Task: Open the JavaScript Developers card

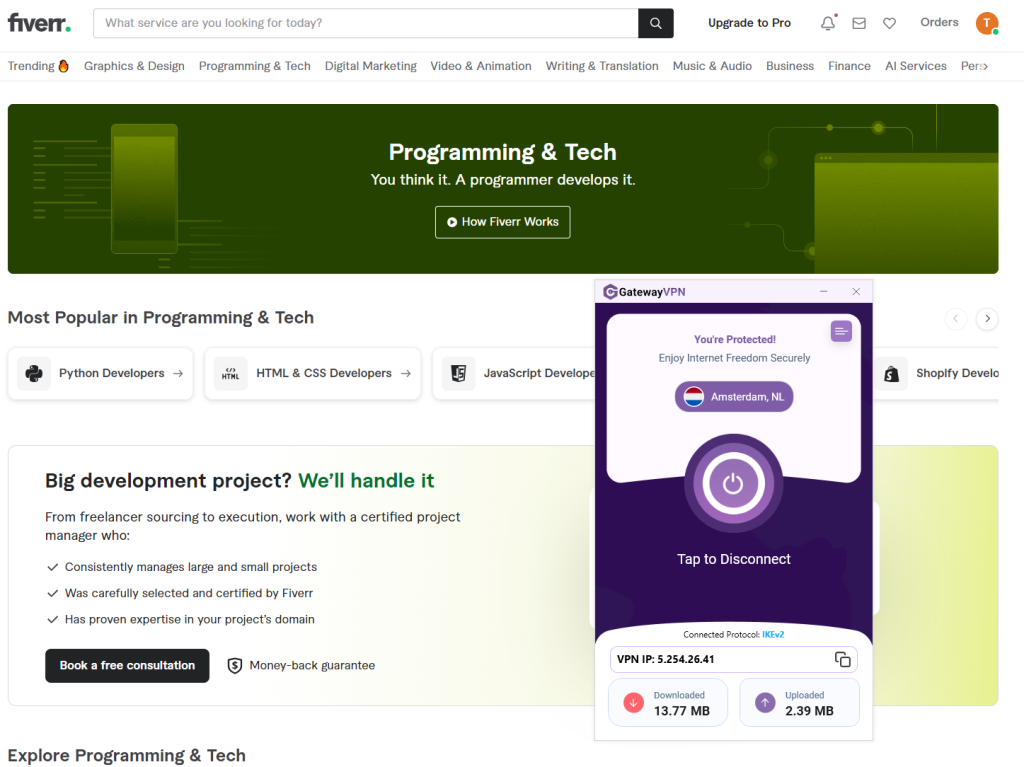Action: [513, 373]
